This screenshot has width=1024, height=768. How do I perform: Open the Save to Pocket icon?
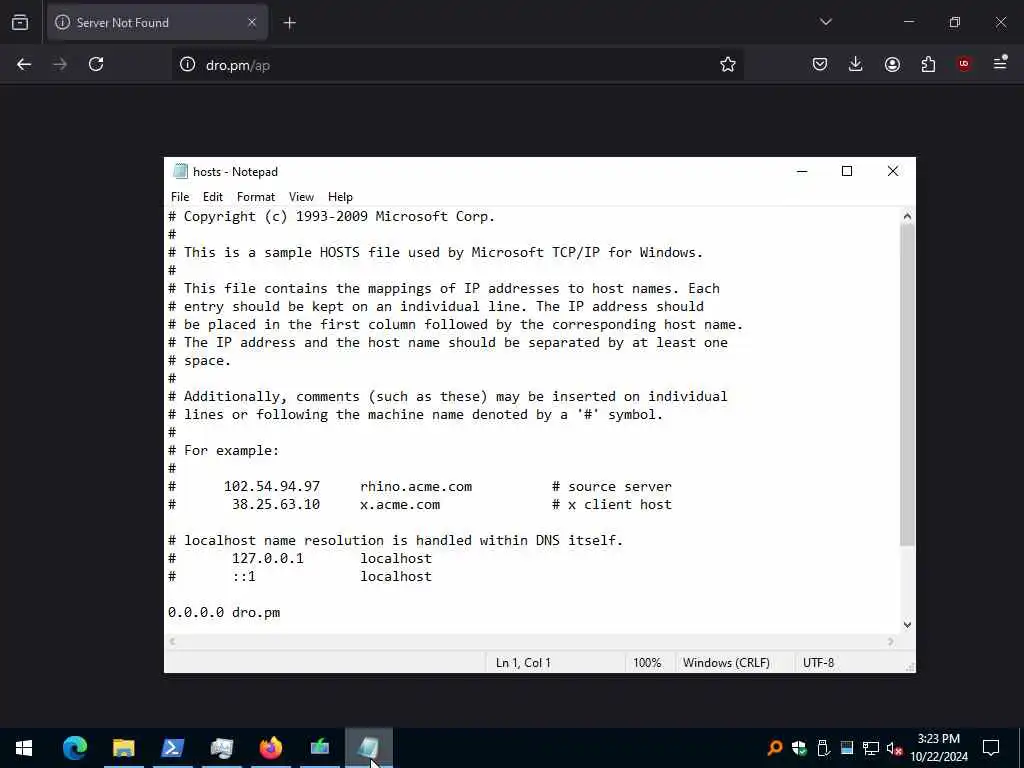820,64
